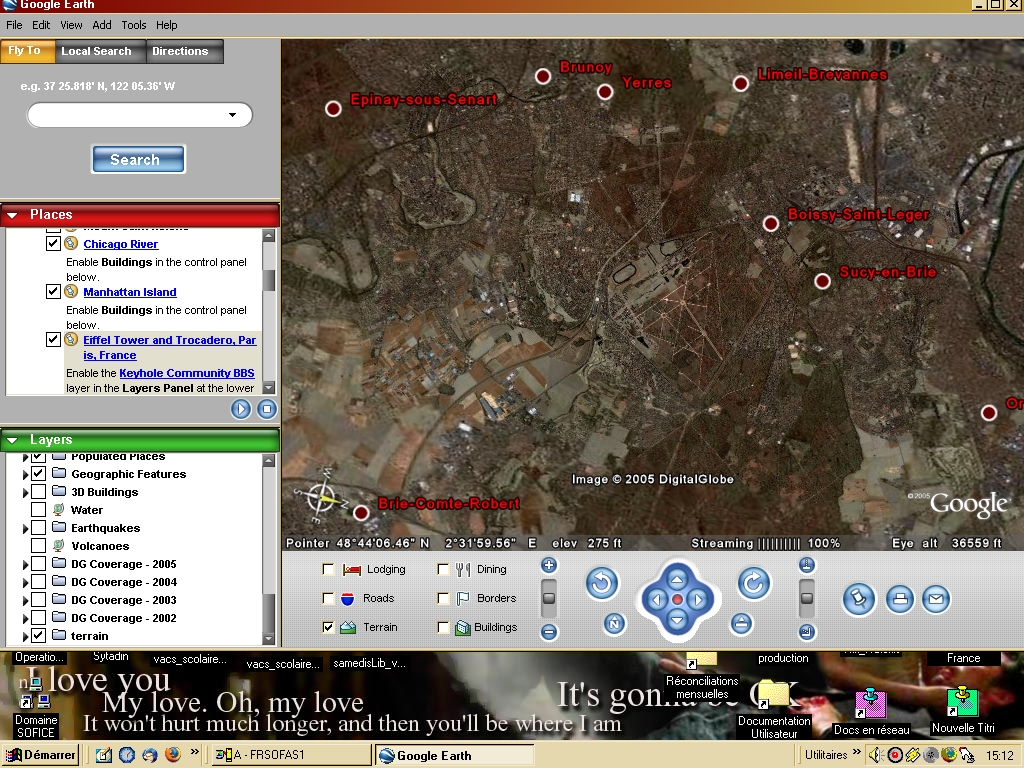Expand the DG Coverage - 2003 layer

(x=25, y=600)
